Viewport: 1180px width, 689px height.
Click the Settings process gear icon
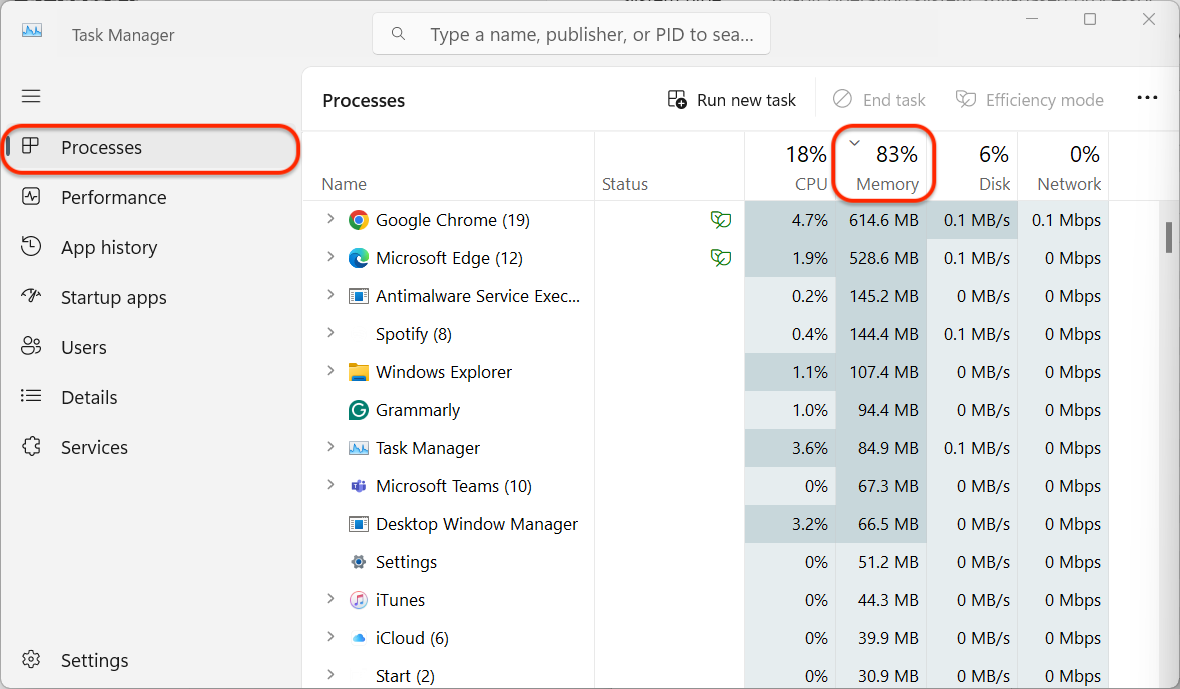pyautogui.click(x=359, y=562)
